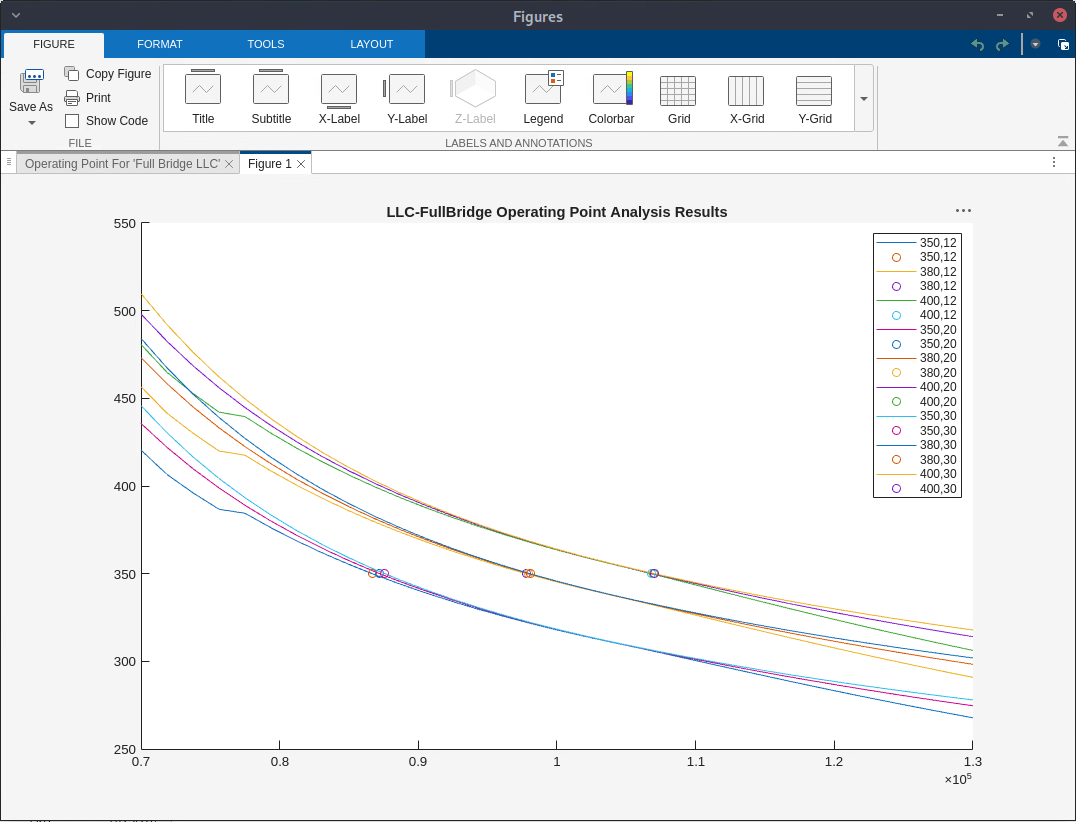Add a Y-Label to the plot

click(x=407, y=97)
